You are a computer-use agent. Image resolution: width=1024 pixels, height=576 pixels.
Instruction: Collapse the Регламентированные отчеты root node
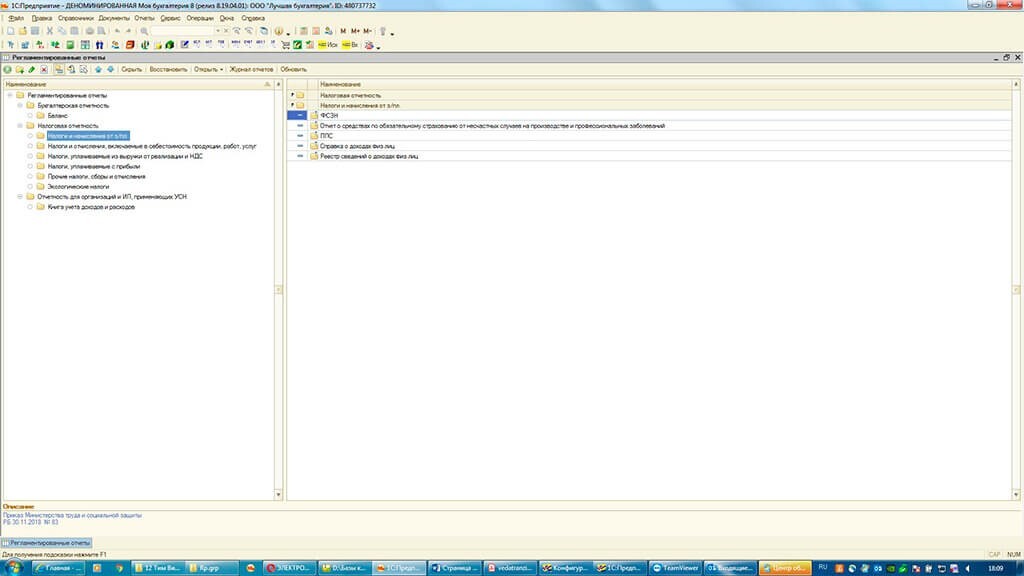(x=10, y=95)
